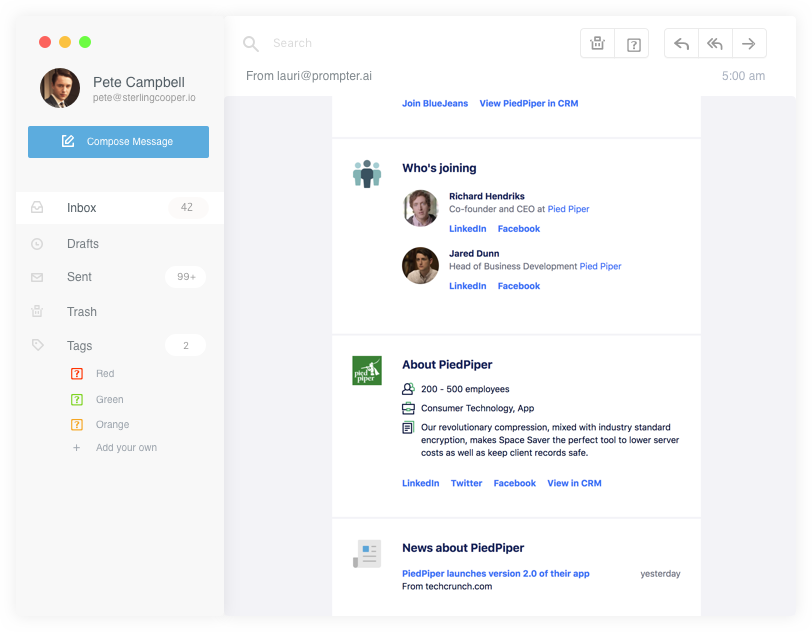
Task: Open the Join BlueJeans link
Action: pos(435,104)
